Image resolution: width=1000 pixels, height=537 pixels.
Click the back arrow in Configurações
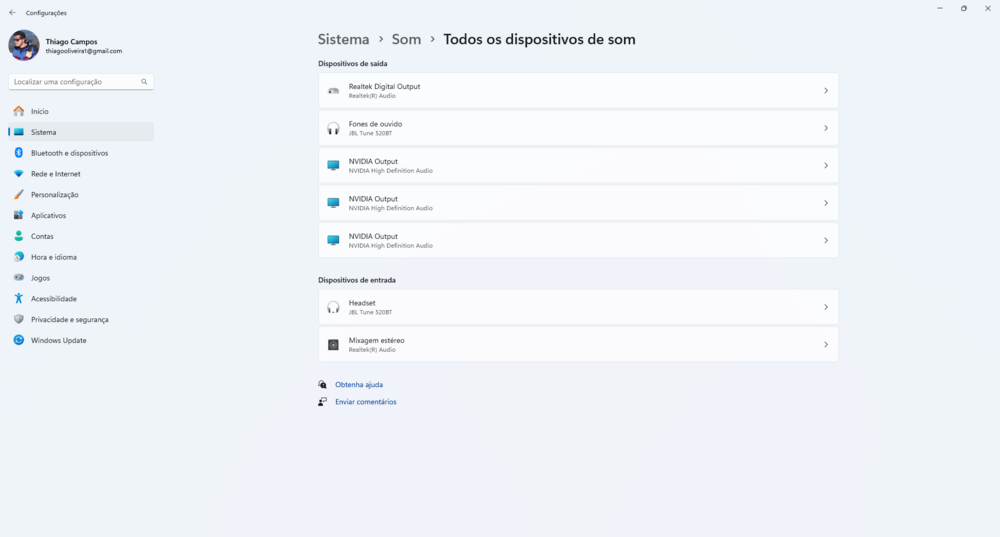(x=12, y=13)
